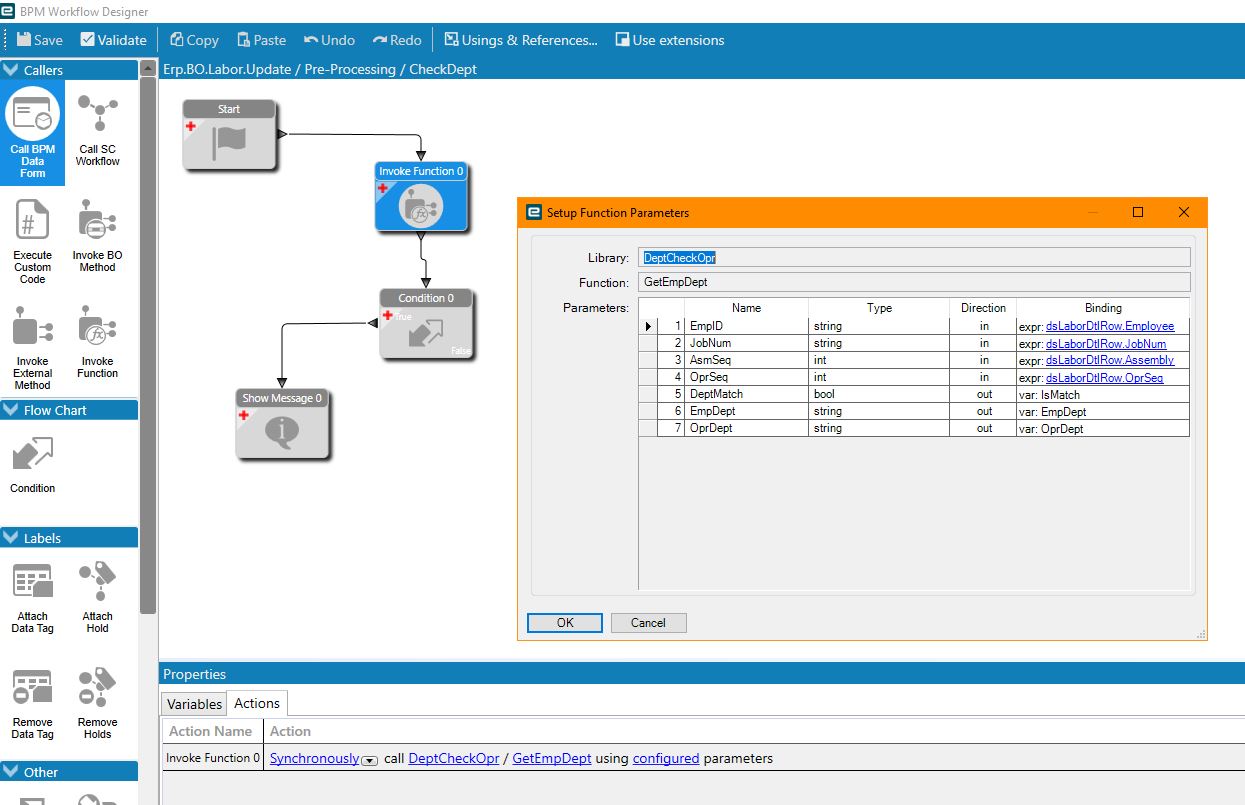Viewport: 1245px width, 805px height.
Task: Select the Remove Holds item
Action: pyautogui.click(x=97, y=703)
